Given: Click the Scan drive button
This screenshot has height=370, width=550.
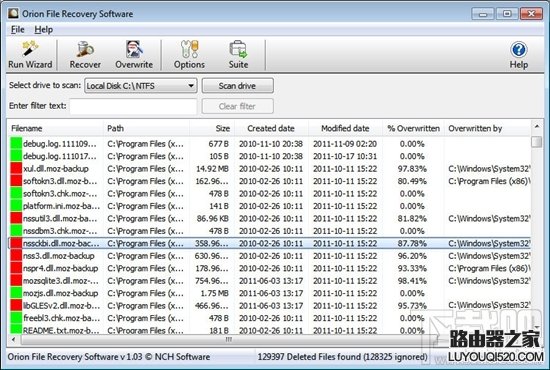Looking at the screenshot, I should coord(237,86).
